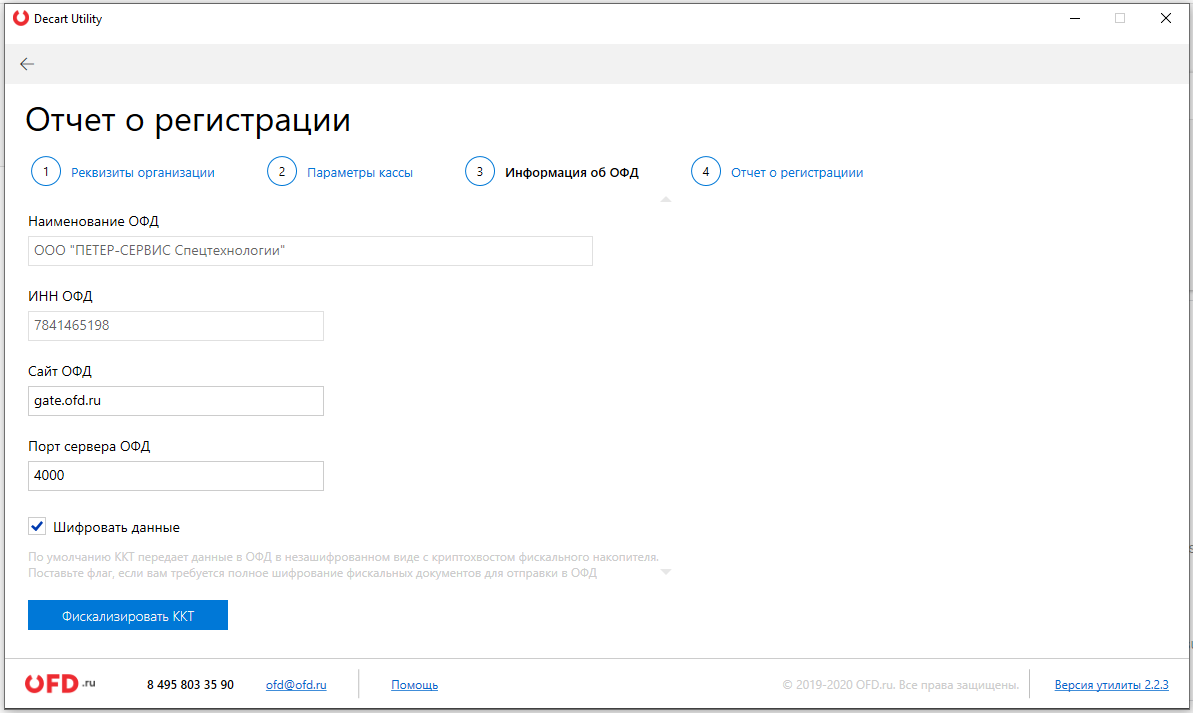Click the copyright text "© 2019-2020 OFD.ru"
Image resolution: width=1193 pixels, height=713 pixels.
tap(838, 685)
